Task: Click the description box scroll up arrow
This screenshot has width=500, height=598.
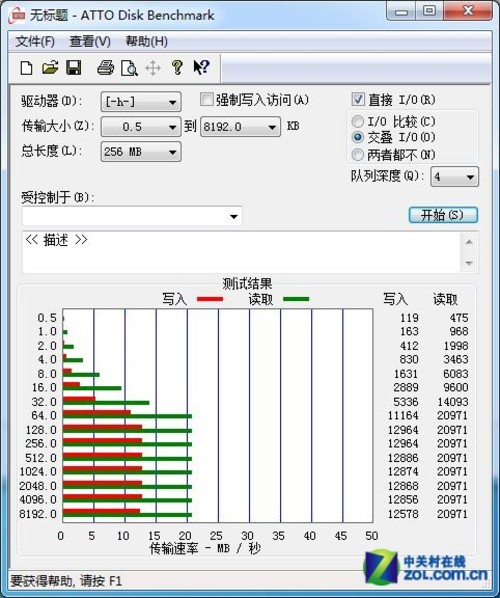Action: point(469,242)
